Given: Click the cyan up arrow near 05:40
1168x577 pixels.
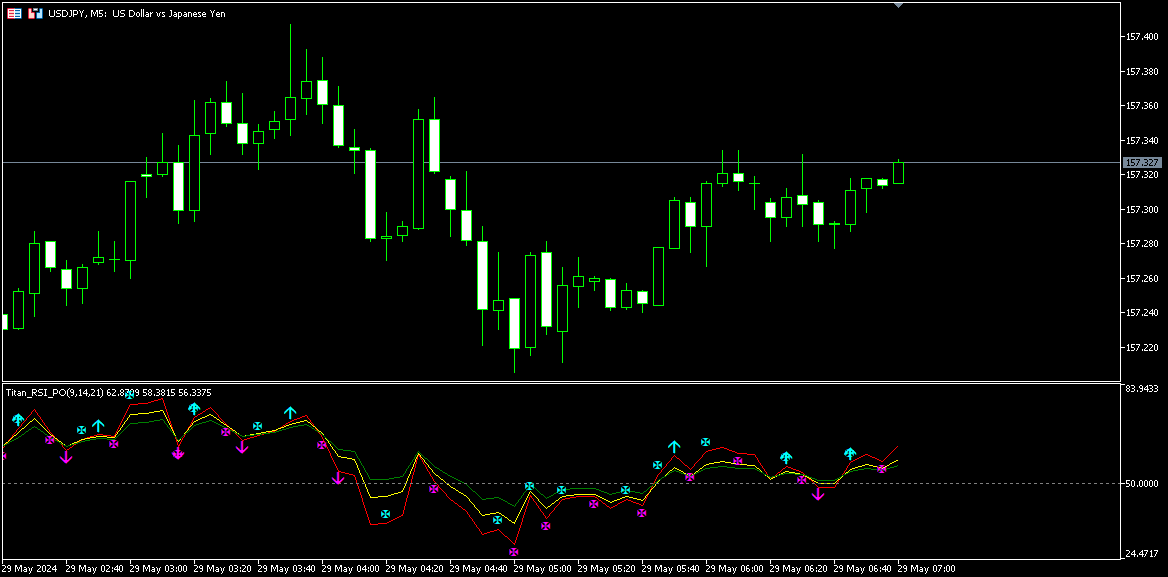Looking at the screenshot, I should pyautogui.click(x=674, y=446).
